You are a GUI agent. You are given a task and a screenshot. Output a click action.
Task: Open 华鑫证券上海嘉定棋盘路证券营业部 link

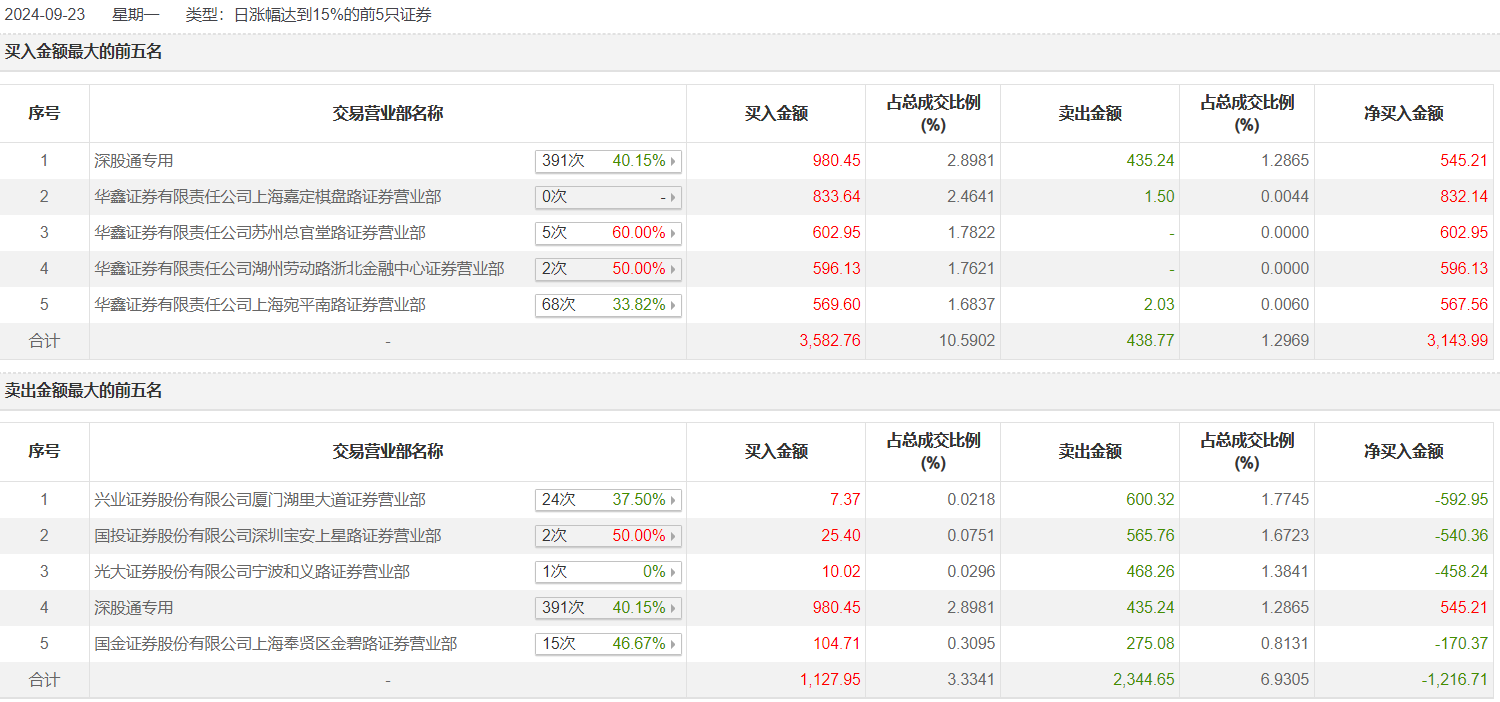tap(267, 197)
